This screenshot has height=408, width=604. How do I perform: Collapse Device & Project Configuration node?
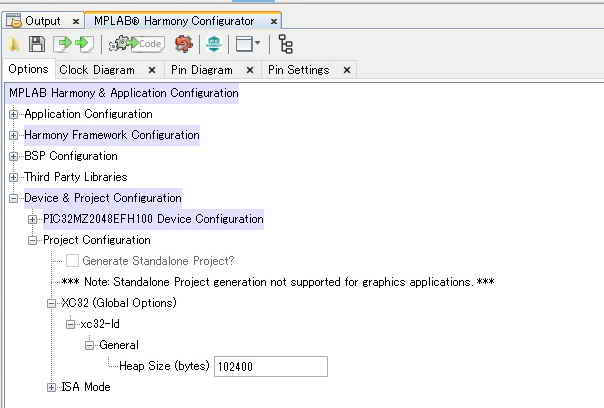point(13,198)
